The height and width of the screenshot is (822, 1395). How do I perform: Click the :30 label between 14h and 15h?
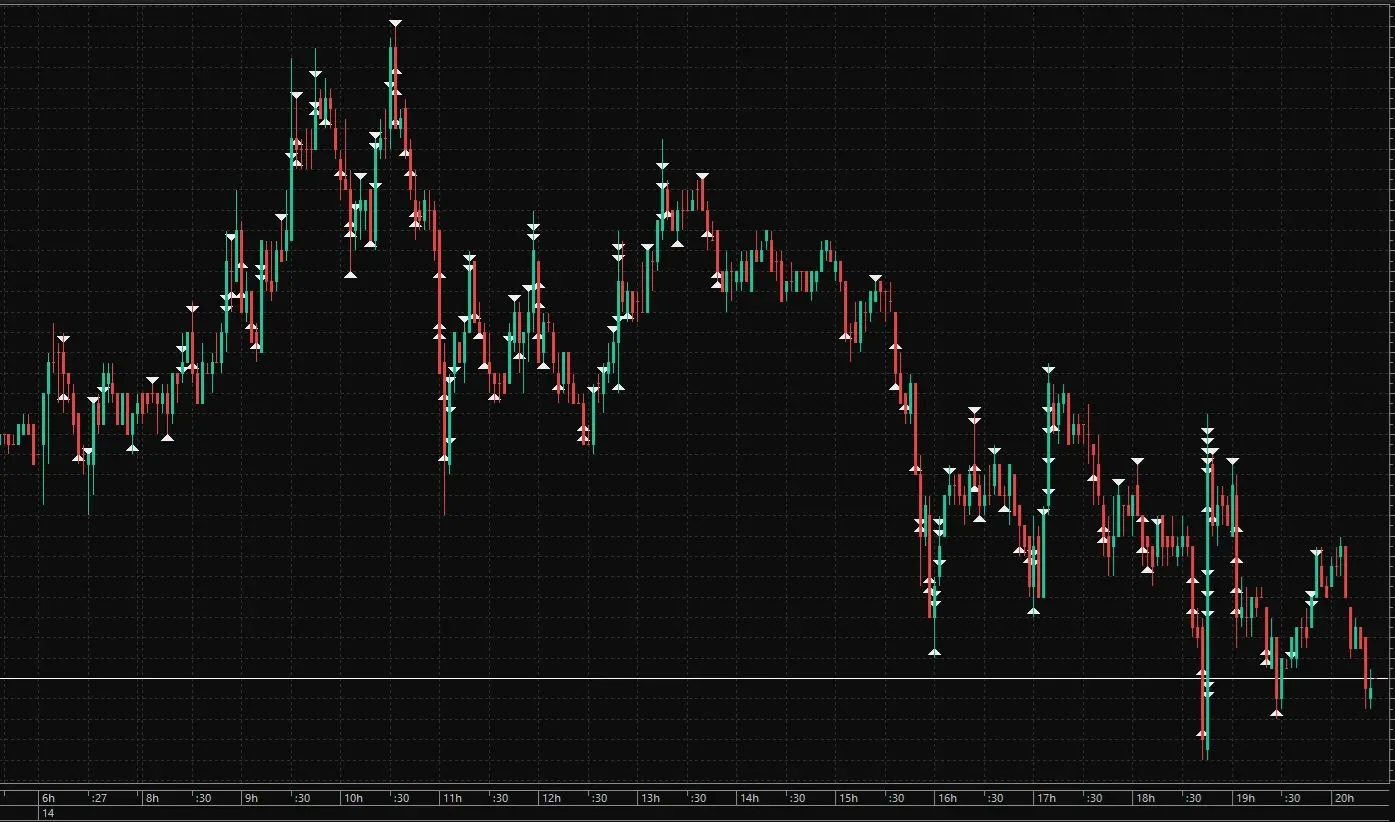[797, 798]
